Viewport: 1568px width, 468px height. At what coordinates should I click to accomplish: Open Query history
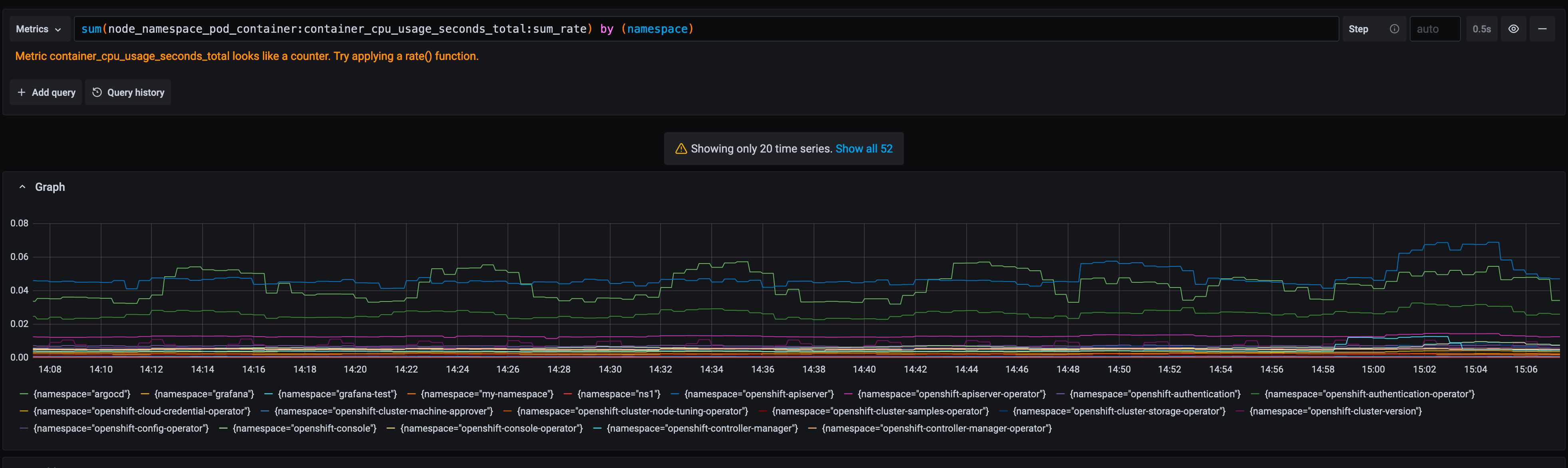click(x=128, y=93)
